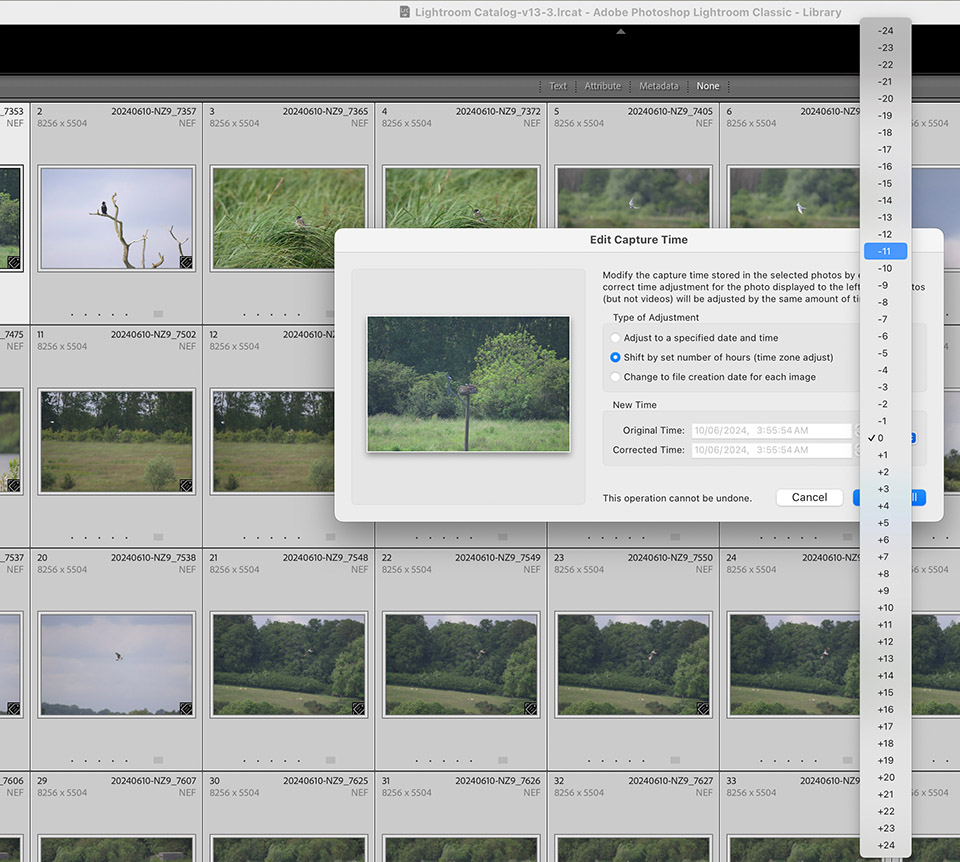This screenshot has width=960, height=862.
Task: Expand the hidden top panel using the triangle
Action: pos(621,31)
